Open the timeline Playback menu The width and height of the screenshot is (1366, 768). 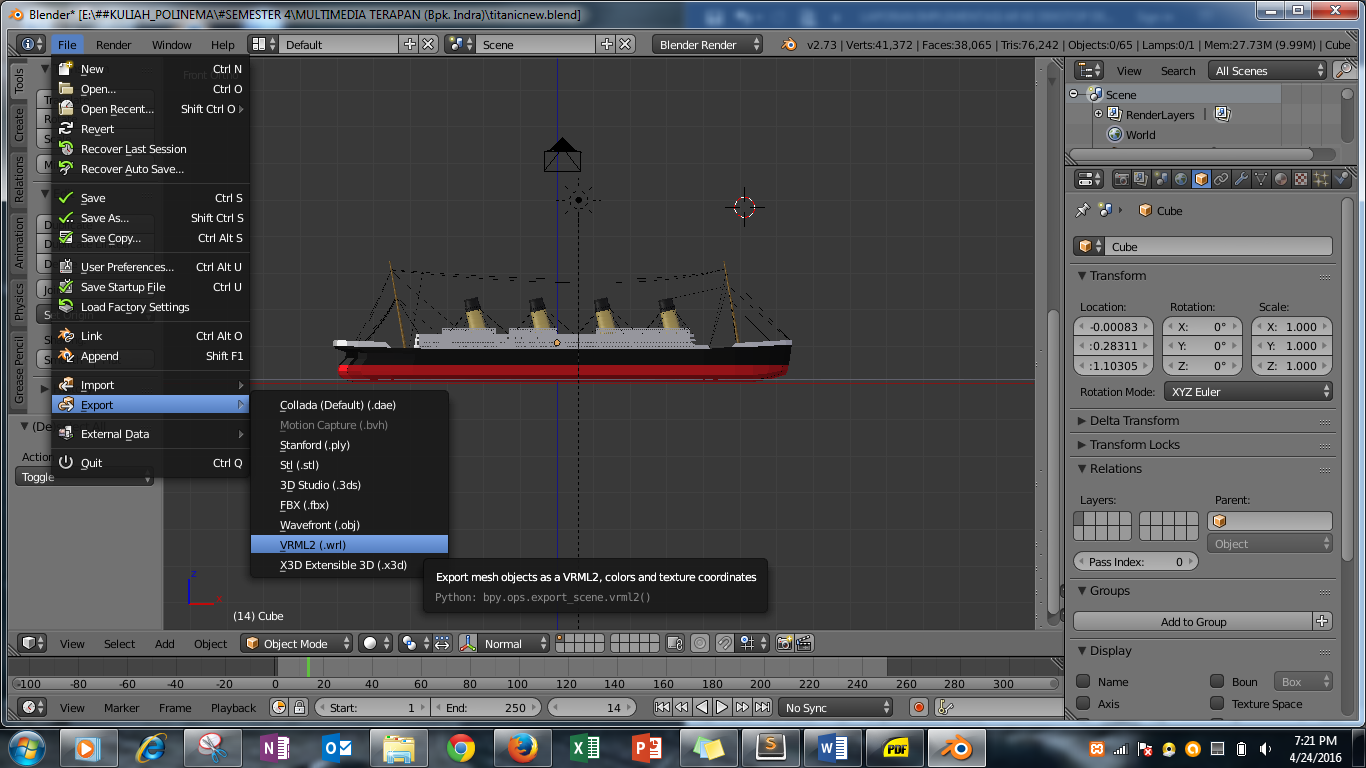point(233,707)
